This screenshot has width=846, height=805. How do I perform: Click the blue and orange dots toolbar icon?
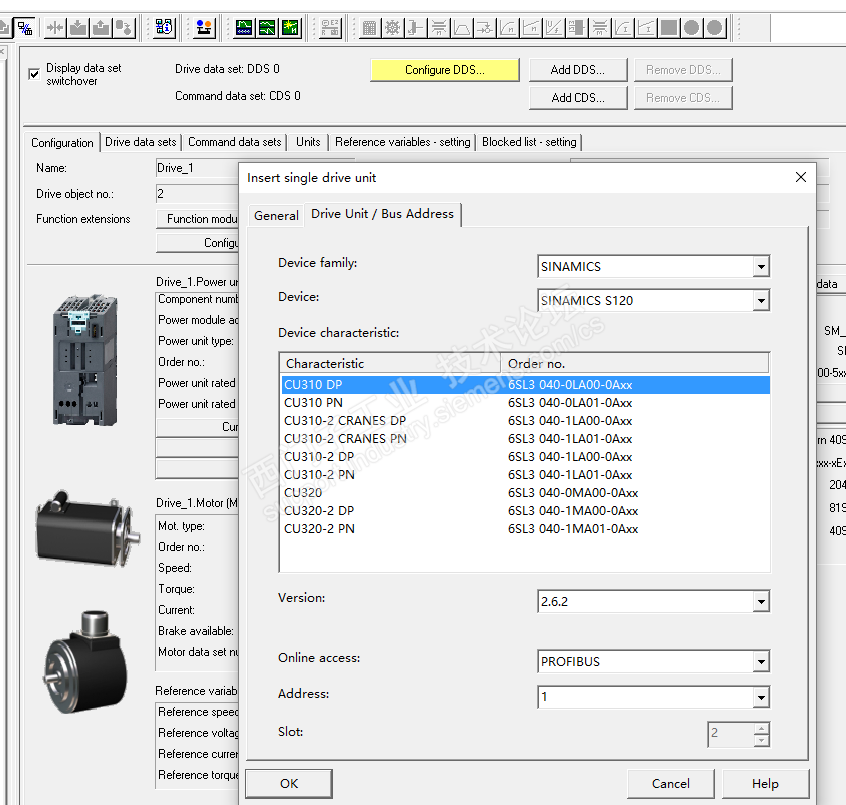204,27
